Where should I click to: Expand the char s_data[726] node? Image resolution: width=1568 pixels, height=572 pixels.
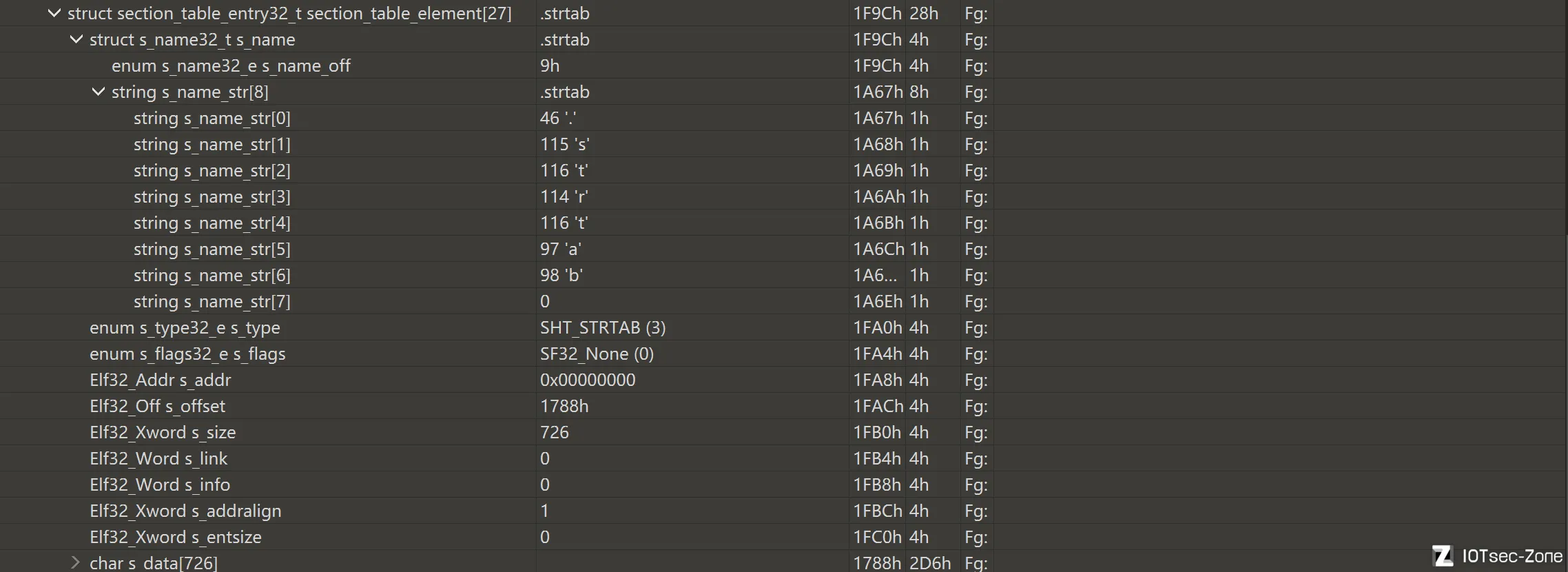[76, 563]
